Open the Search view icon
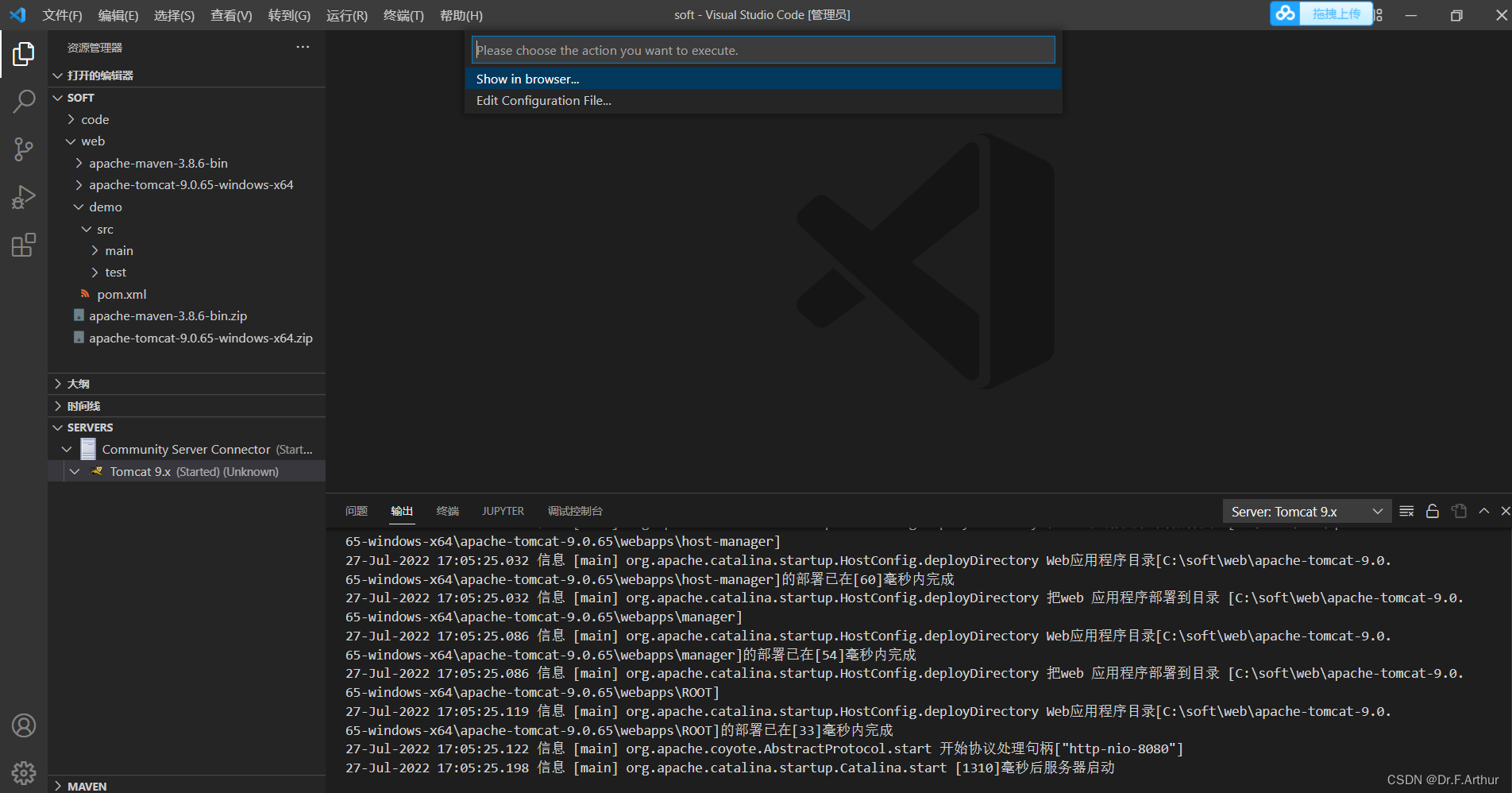 point(24,102)
